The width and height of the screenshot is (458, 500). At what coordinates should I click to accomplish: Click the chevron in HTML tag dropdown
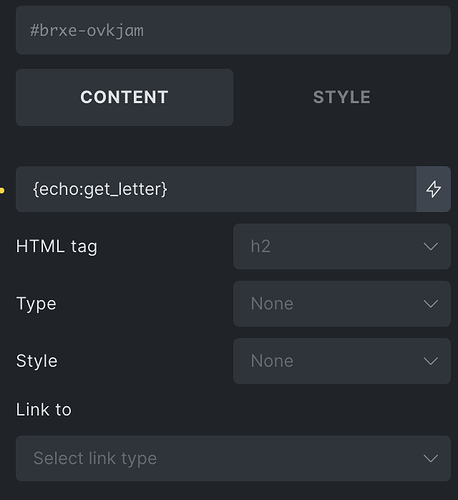[x=430, y=247]
